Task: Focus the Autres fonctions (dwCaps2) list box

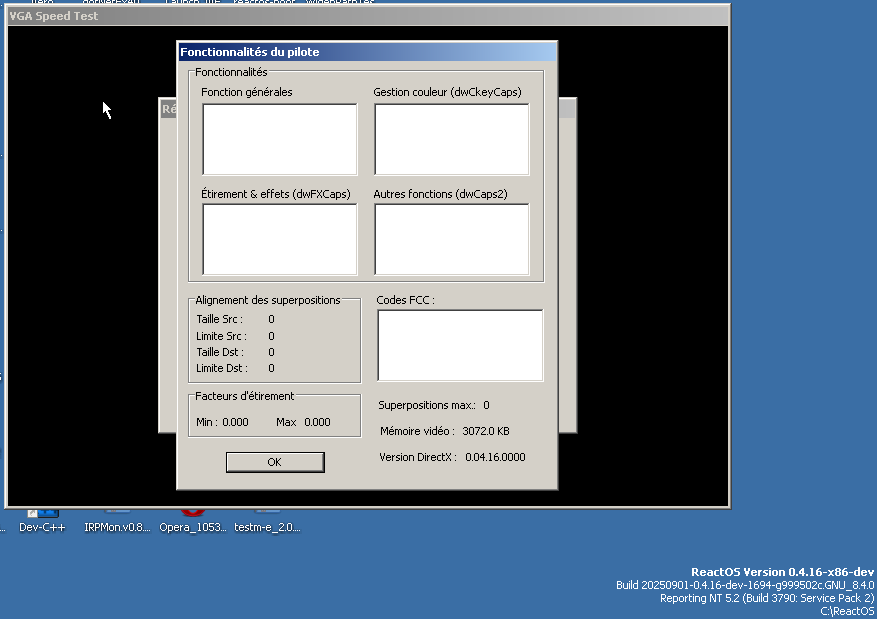Action: tap(451, 239)
